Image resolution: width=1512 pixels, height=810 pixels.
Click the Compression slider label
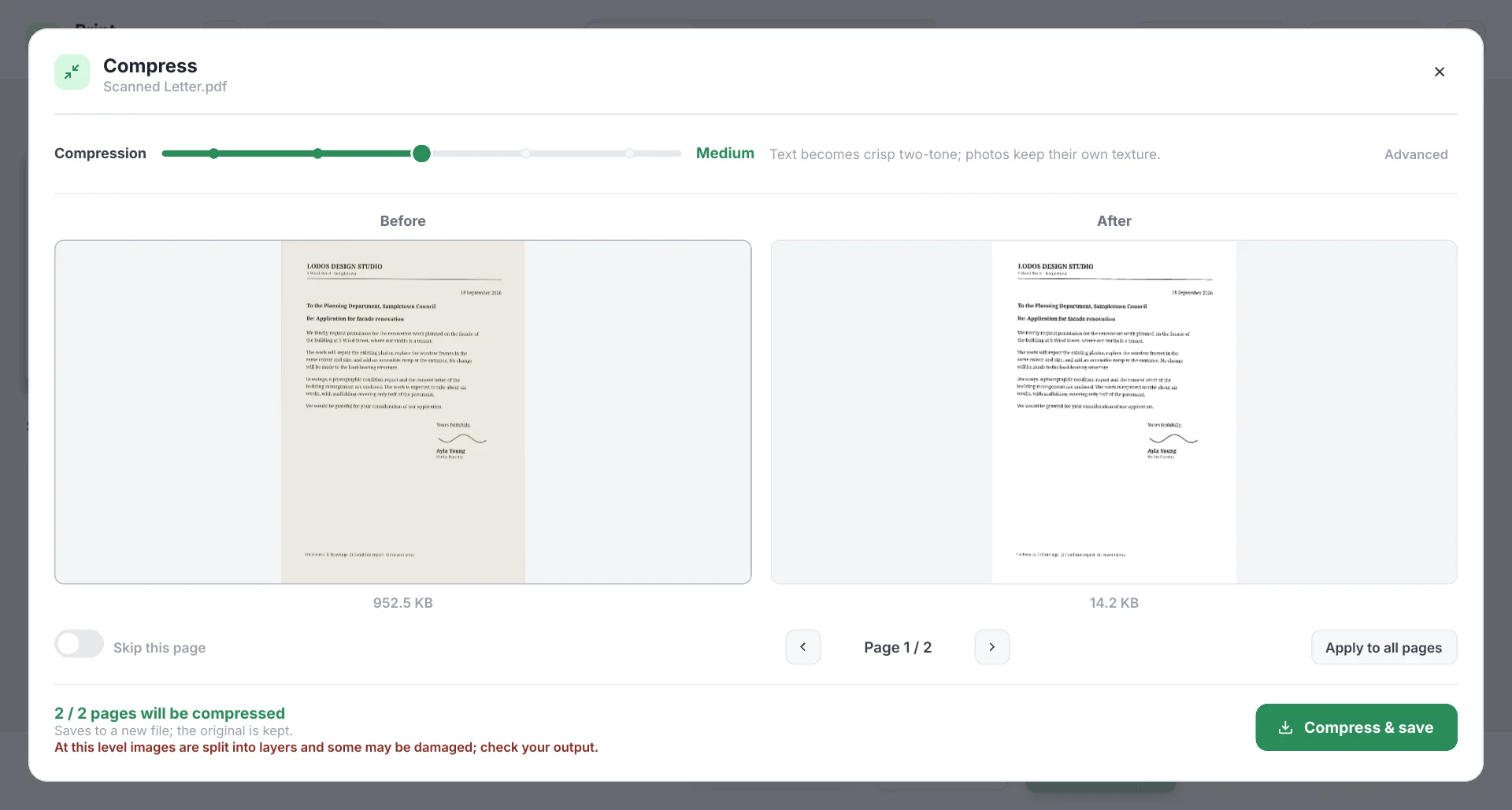point(100,153)
